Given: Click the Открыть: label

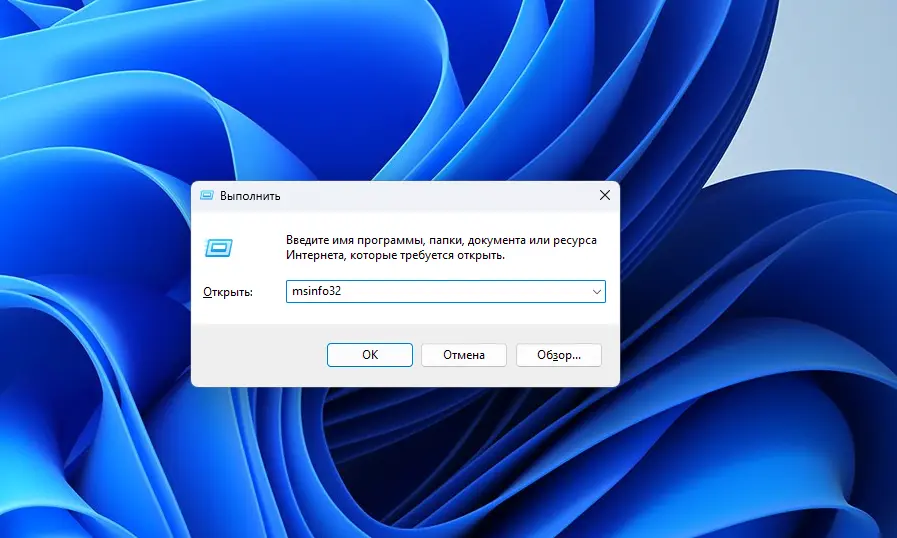Looking at the screenshot, I should (x=228, y=292).
